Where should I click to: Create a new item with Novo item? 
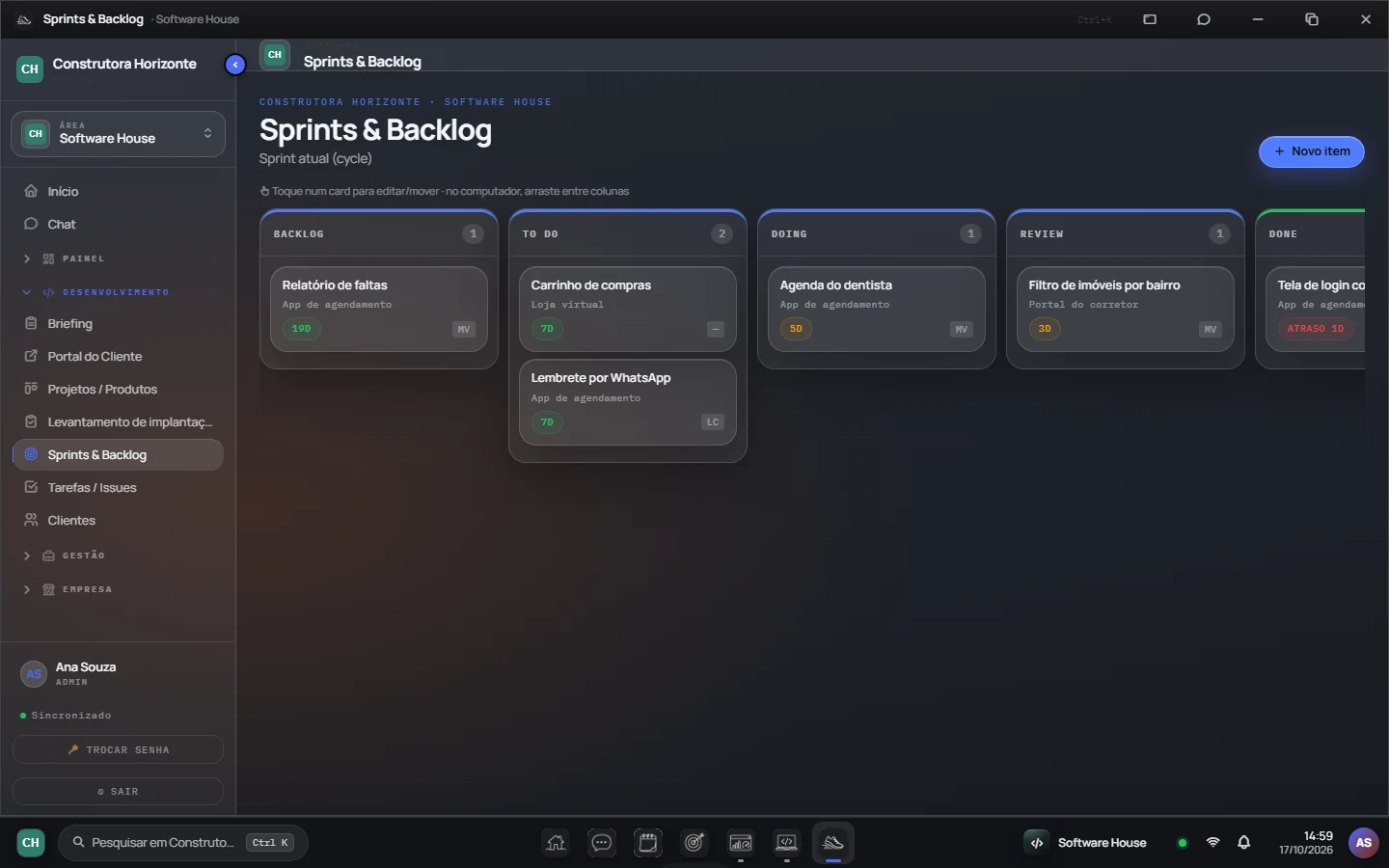click(1311, 151)
